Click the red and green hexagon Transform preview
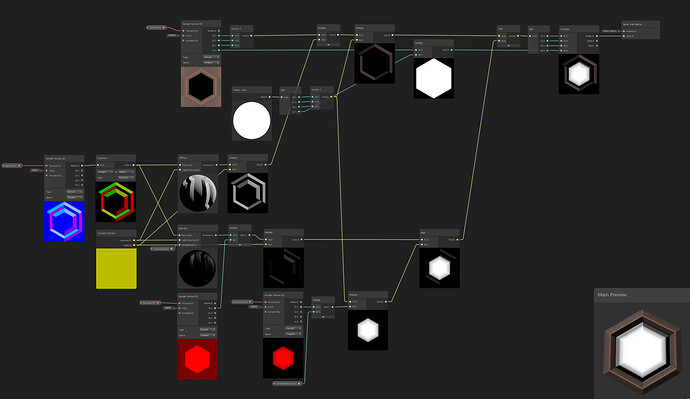690x399 pixels. [116, 202]
